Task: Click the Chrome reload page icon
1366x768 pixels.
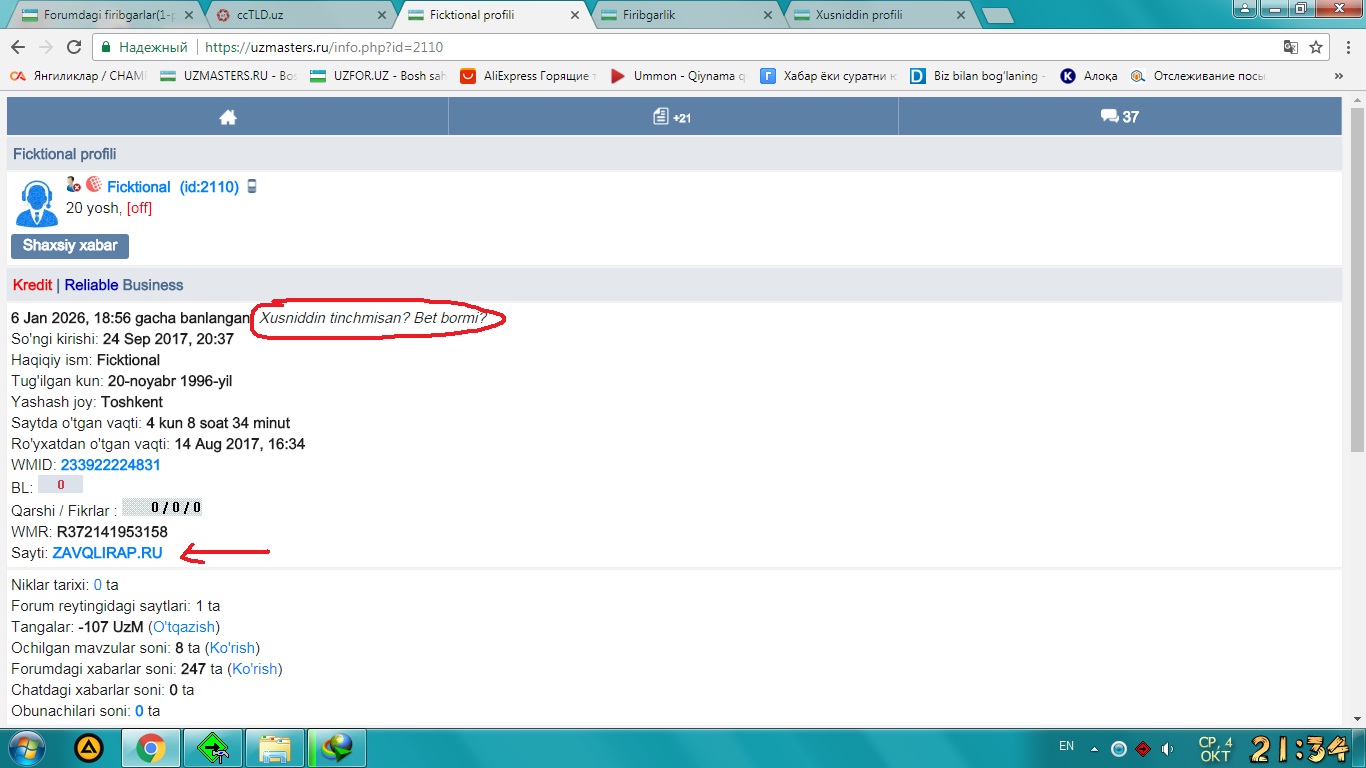Action: click(x=74, y=47)
